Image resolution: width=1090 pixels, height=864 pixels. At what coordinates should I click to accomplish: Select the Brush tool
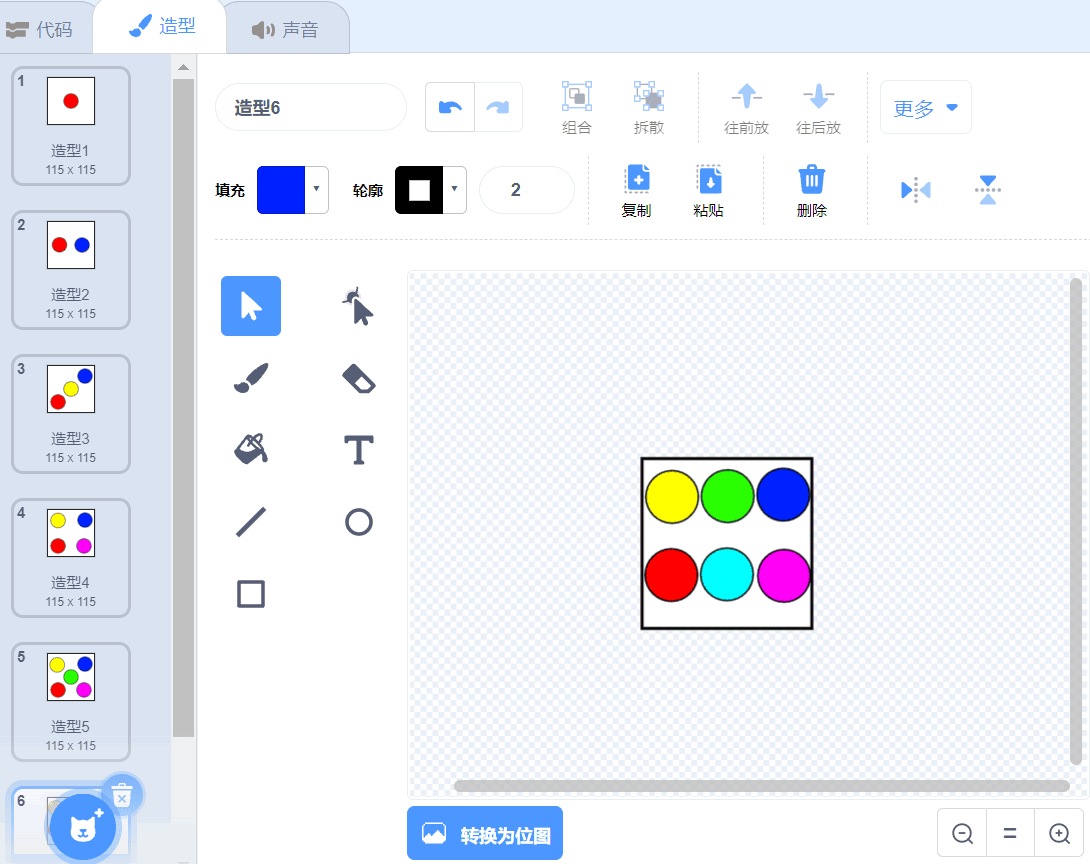coord(251,378)
